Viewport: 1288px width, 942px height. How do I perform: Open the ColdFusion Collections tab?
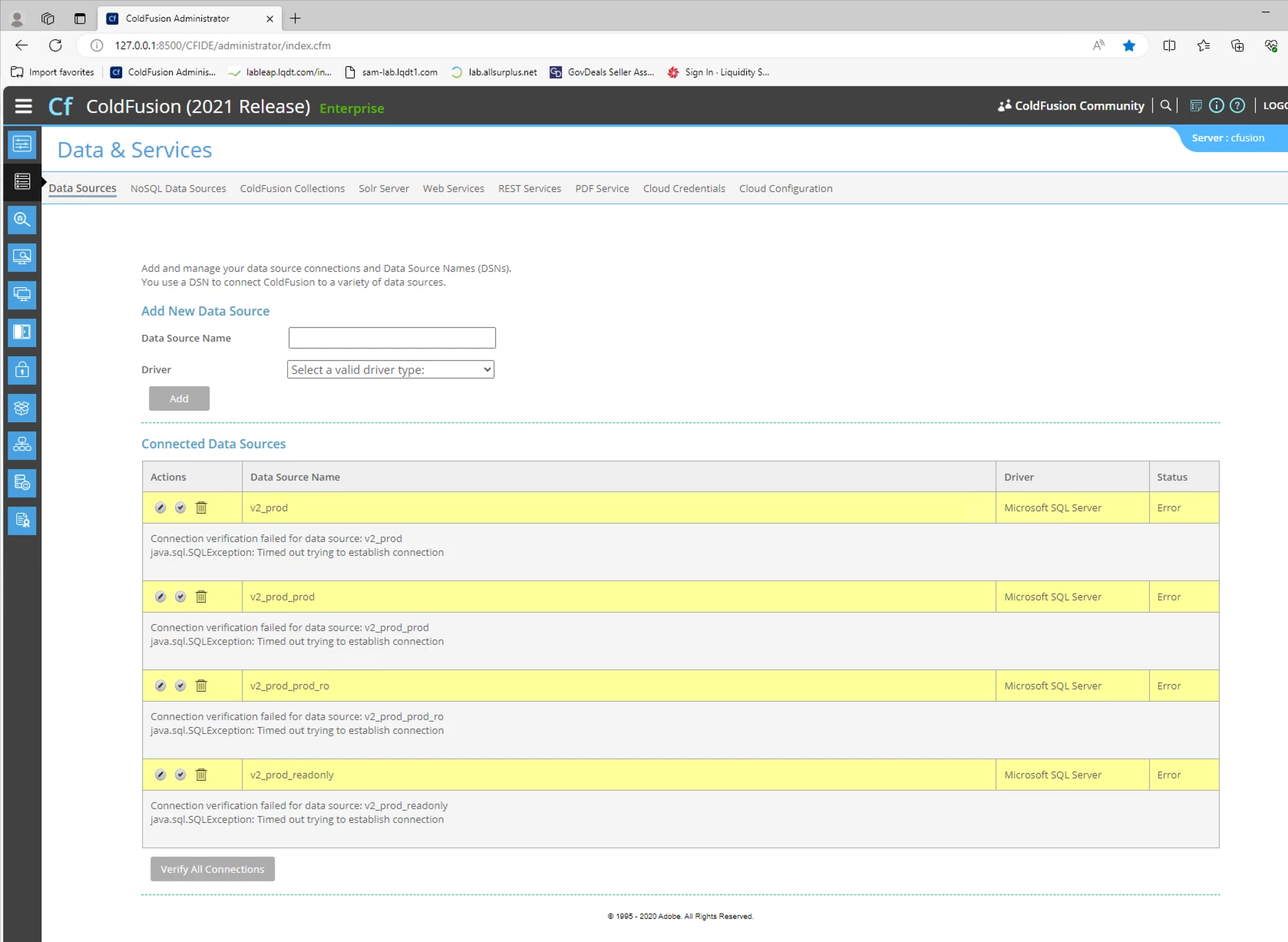click(292, 188)
